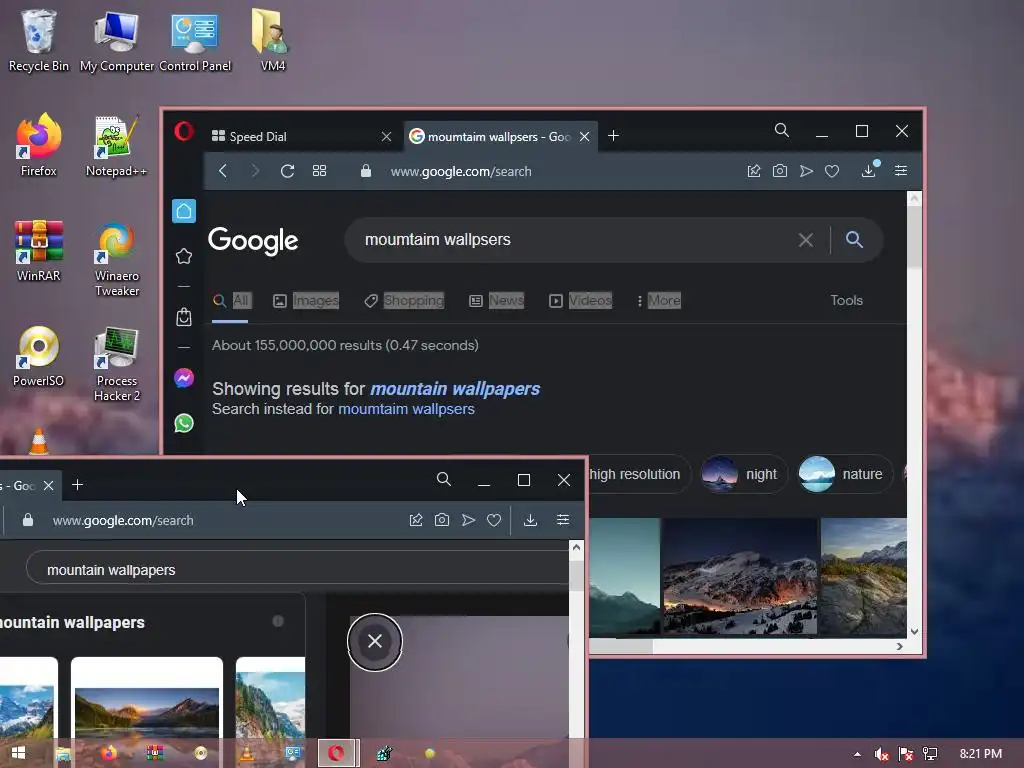Open the Speed Dial grid icon beside reload
1024x768 pixels.
coord(319,171)
